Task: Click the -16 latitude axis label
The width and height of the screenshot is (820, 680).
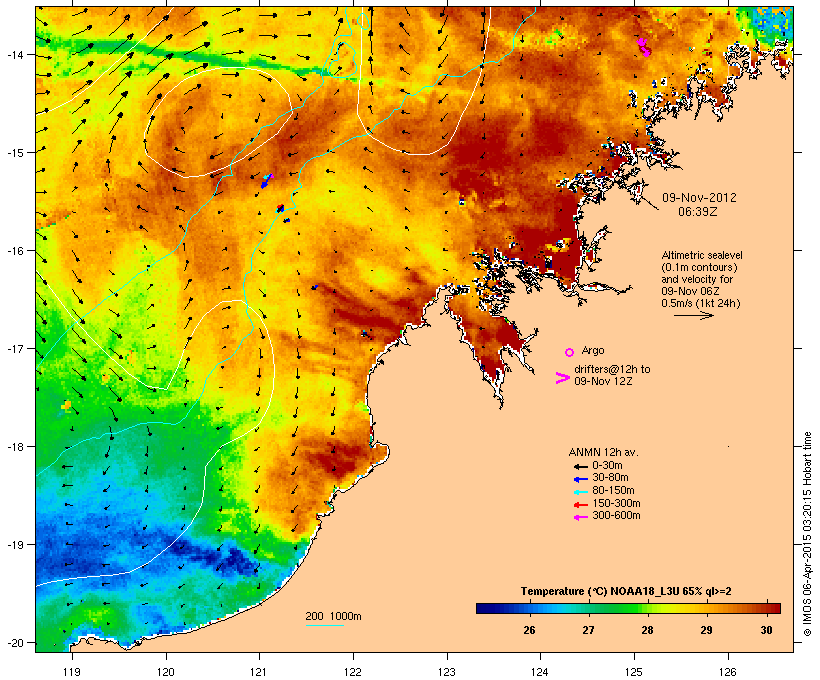Action: [x=15, y=251]
